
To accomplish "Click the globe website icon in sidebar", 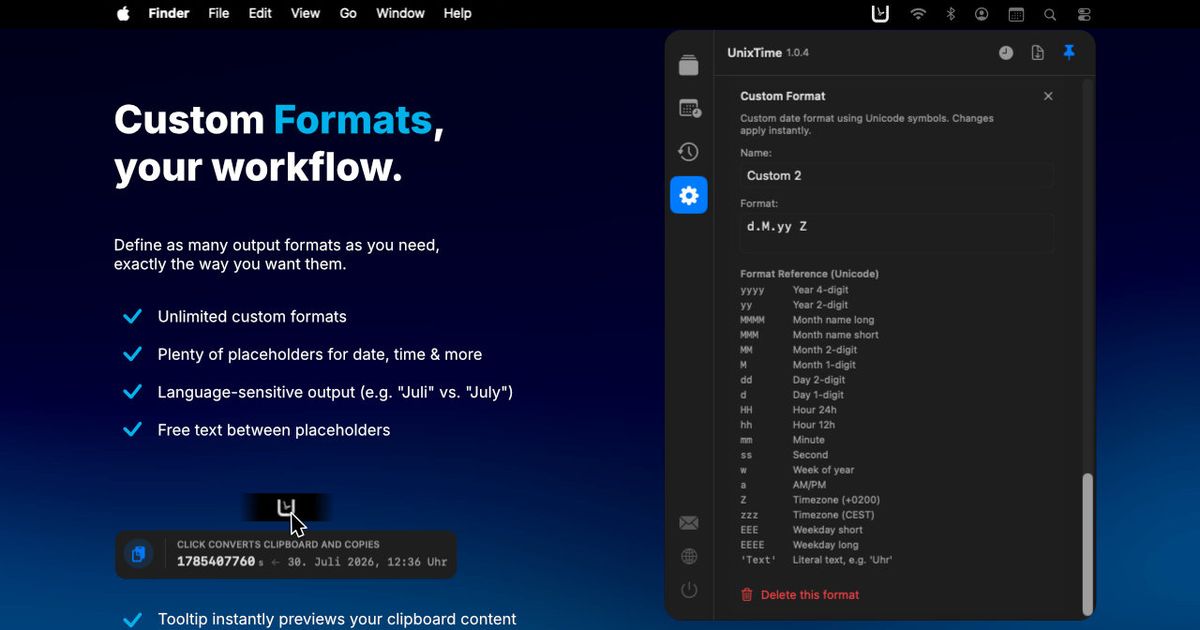I will click(x=689, y=557).
